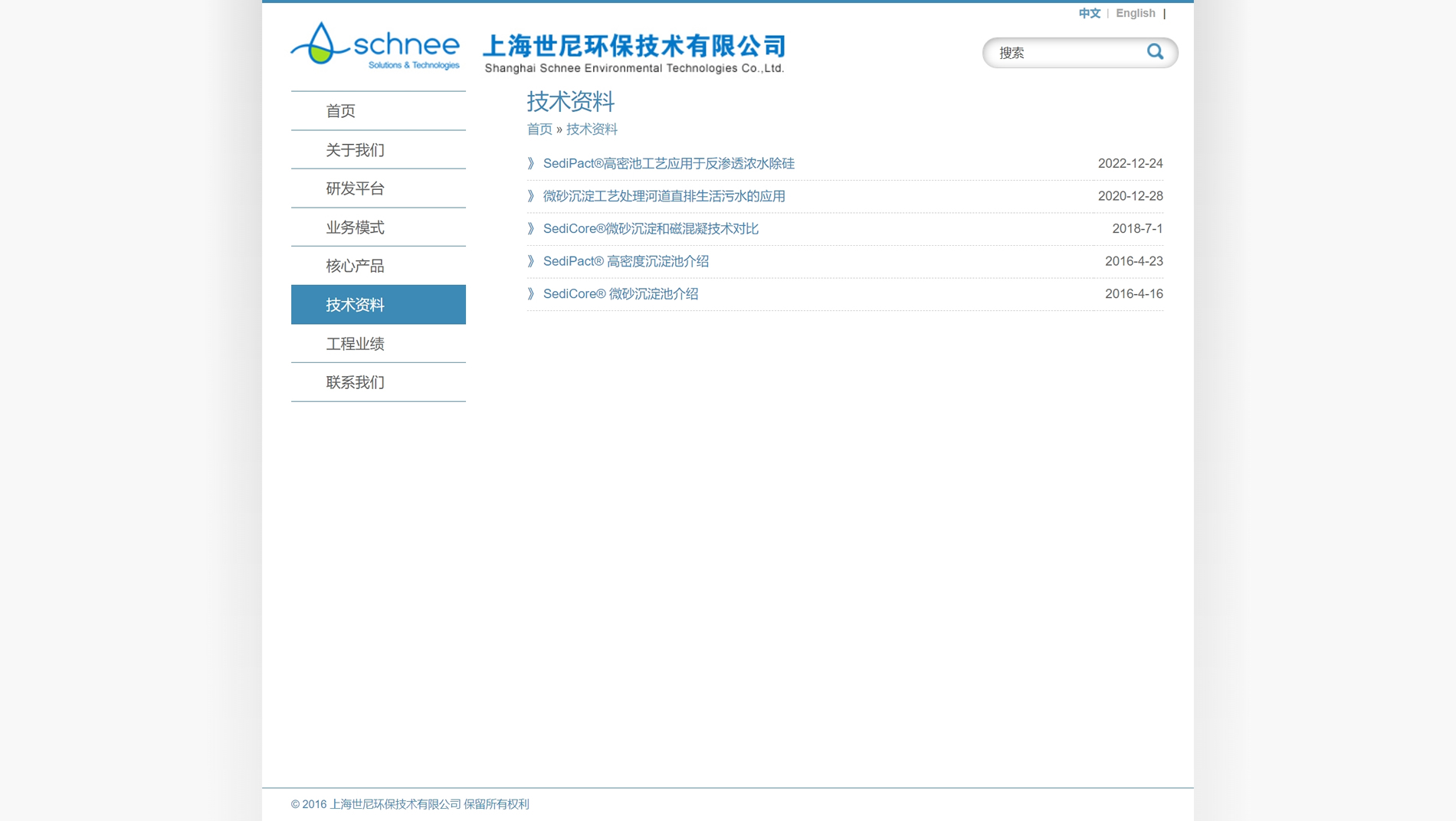The image size is (1456, 821).
Task: Select the highlighted 技术资料 menu item
Action: pos(379,305)
